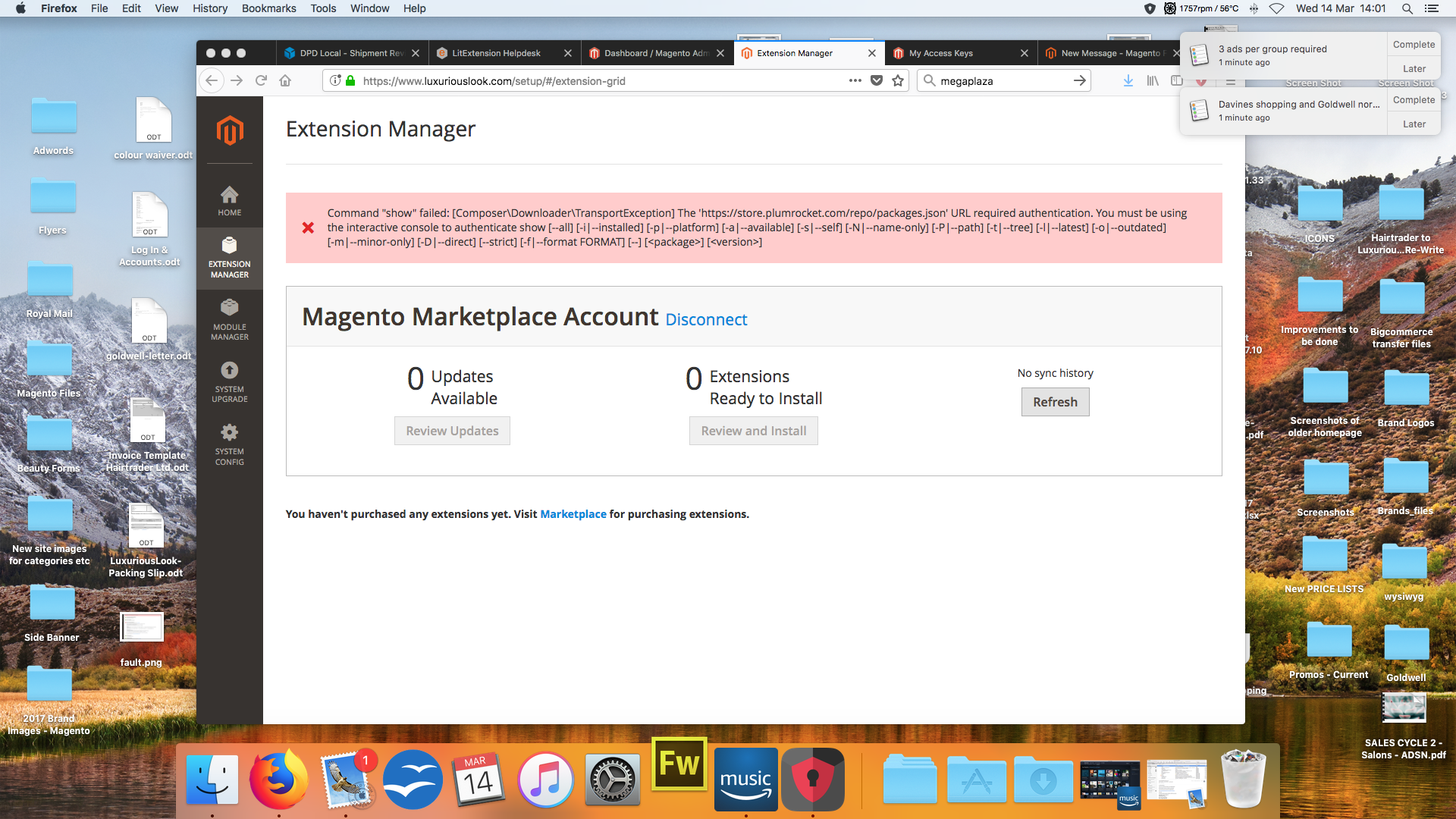Open the Marketplace link for purchasing extensions
Image resolution: width=1456 pixels, height=819 pixels.
(573, 513)
